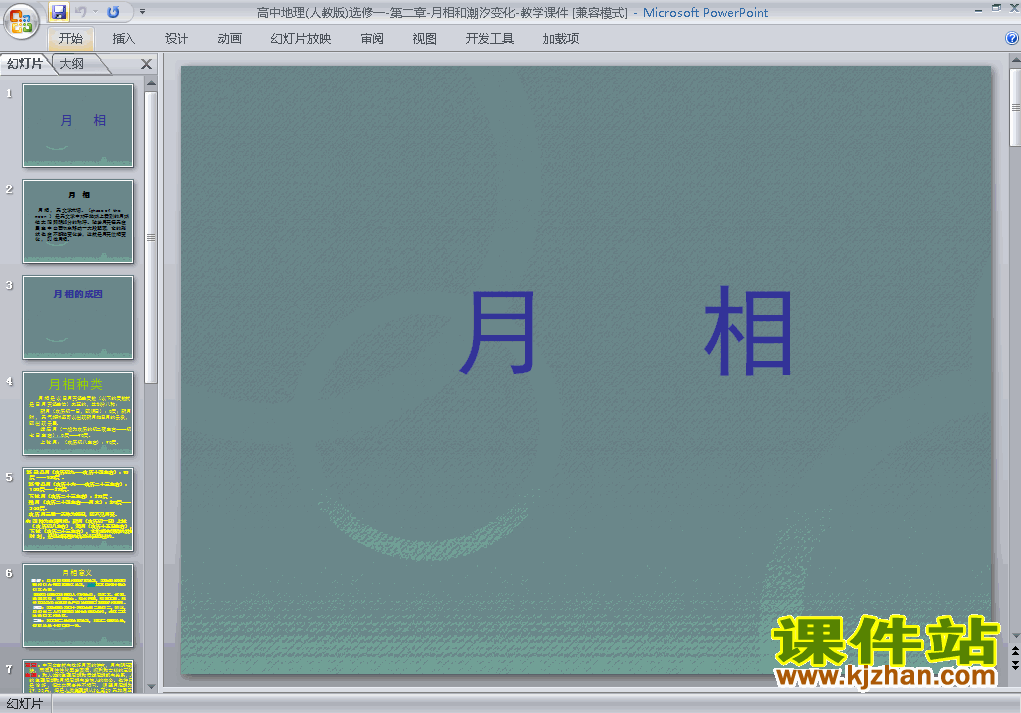
Task: Select the partially visible slide 7 thumbnail
Action: [x=78, y=676]
